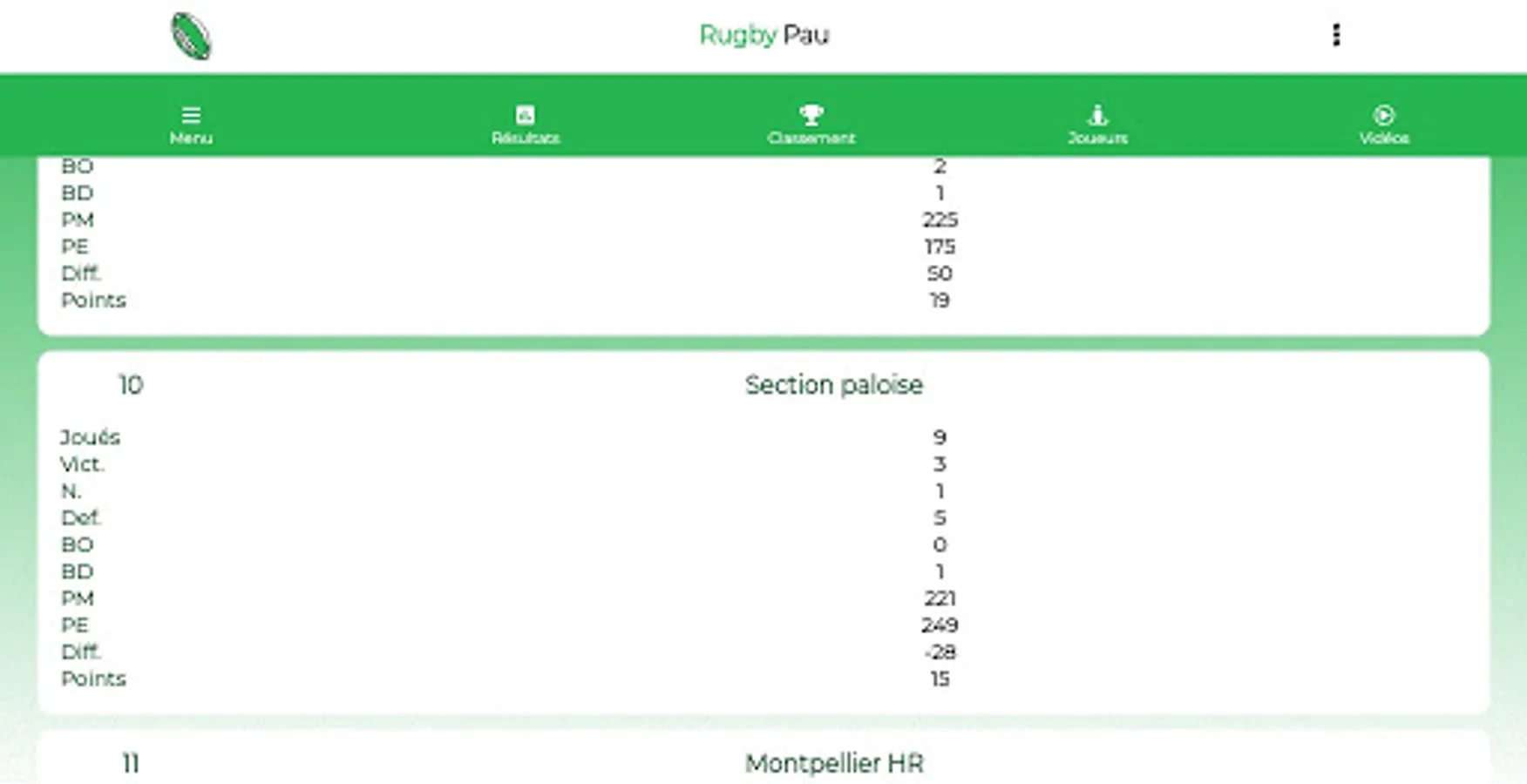The width and height of the screenshot is (1527, 784).
Task: Click the Points value 19 in top card
Action: click(x=939, y=301)
